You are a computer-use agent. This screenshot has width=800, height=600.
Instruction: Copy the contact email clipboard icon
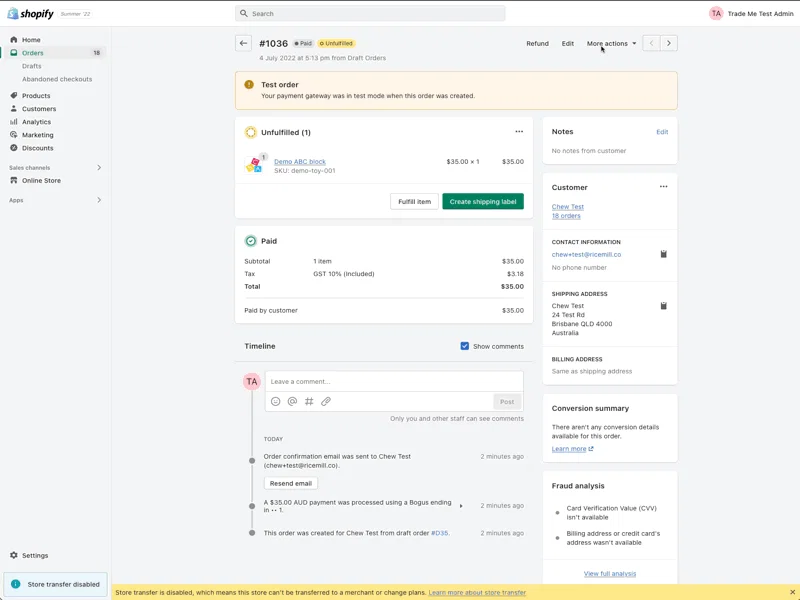pos(663,254)
